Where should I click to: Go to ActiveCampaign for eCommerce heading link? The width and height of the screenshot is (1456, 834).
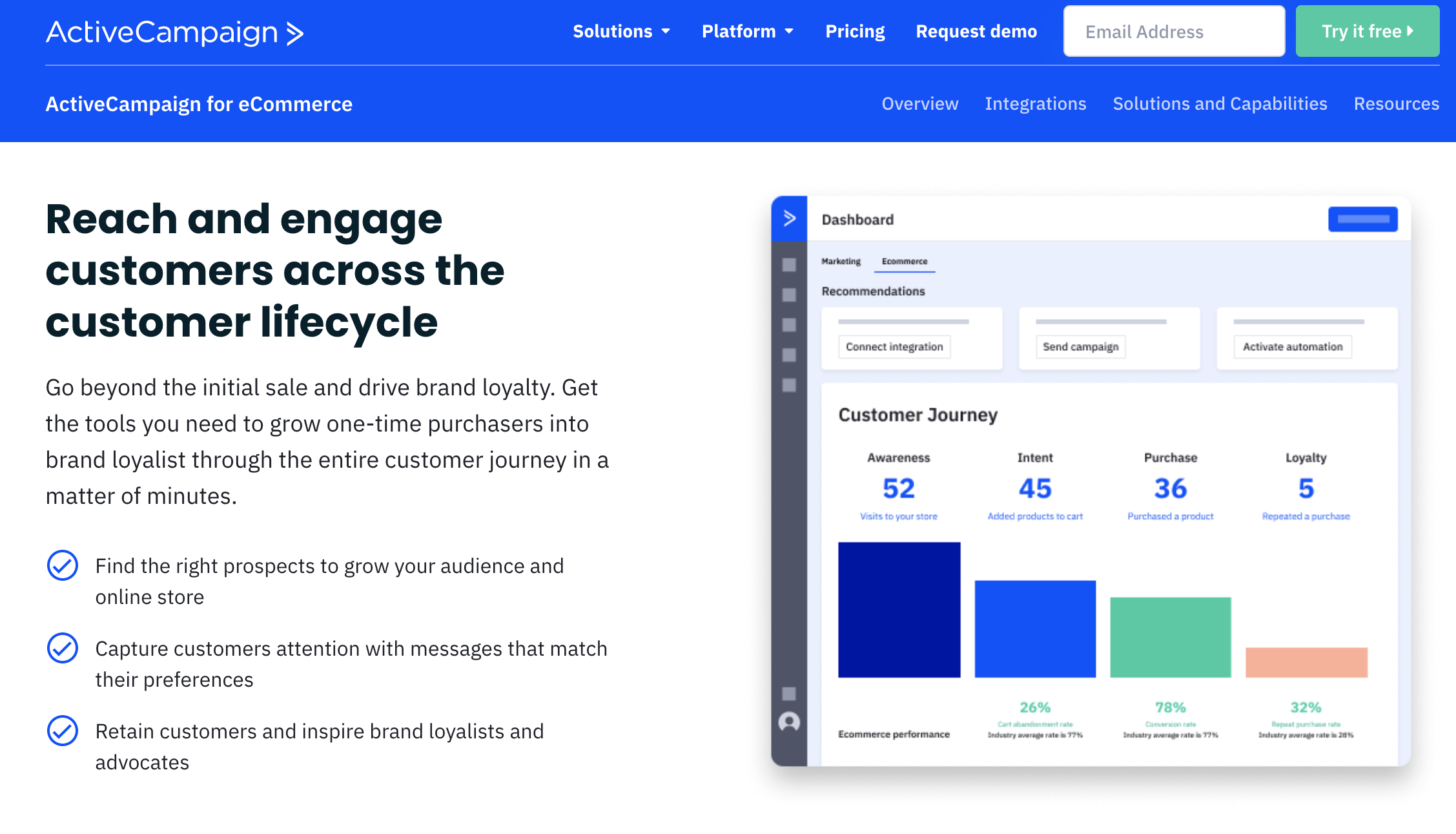click(199, 104)
